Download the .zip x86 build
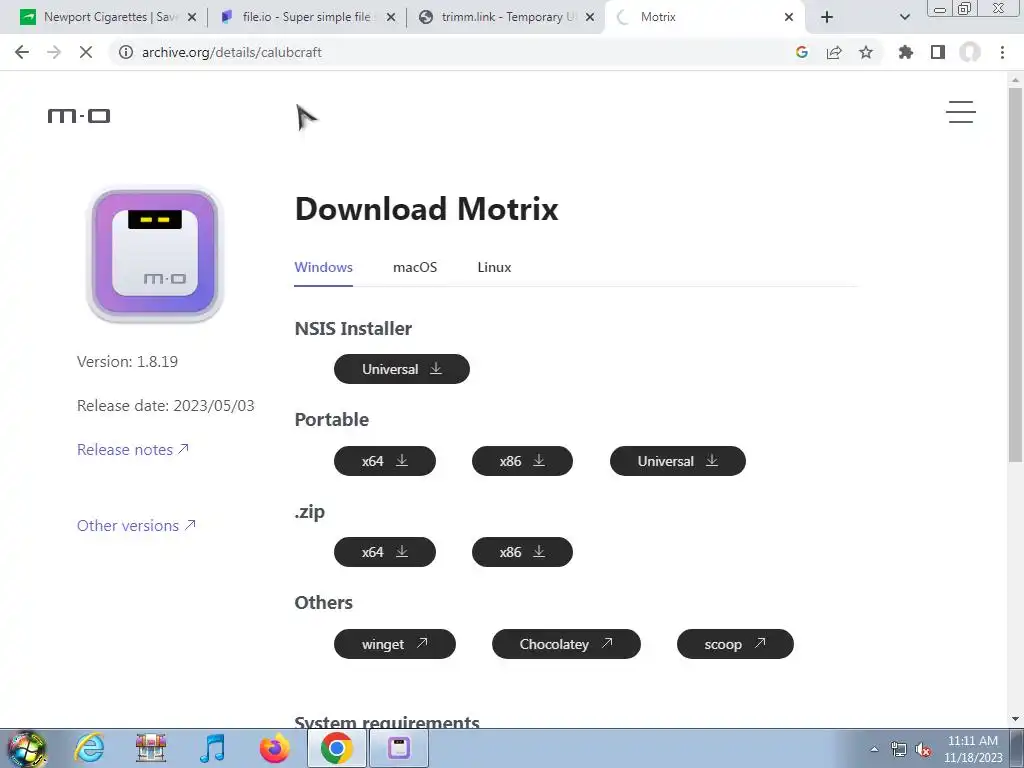Image resolution: width=1024 pixels, height=768 pixels. [522, 552]
